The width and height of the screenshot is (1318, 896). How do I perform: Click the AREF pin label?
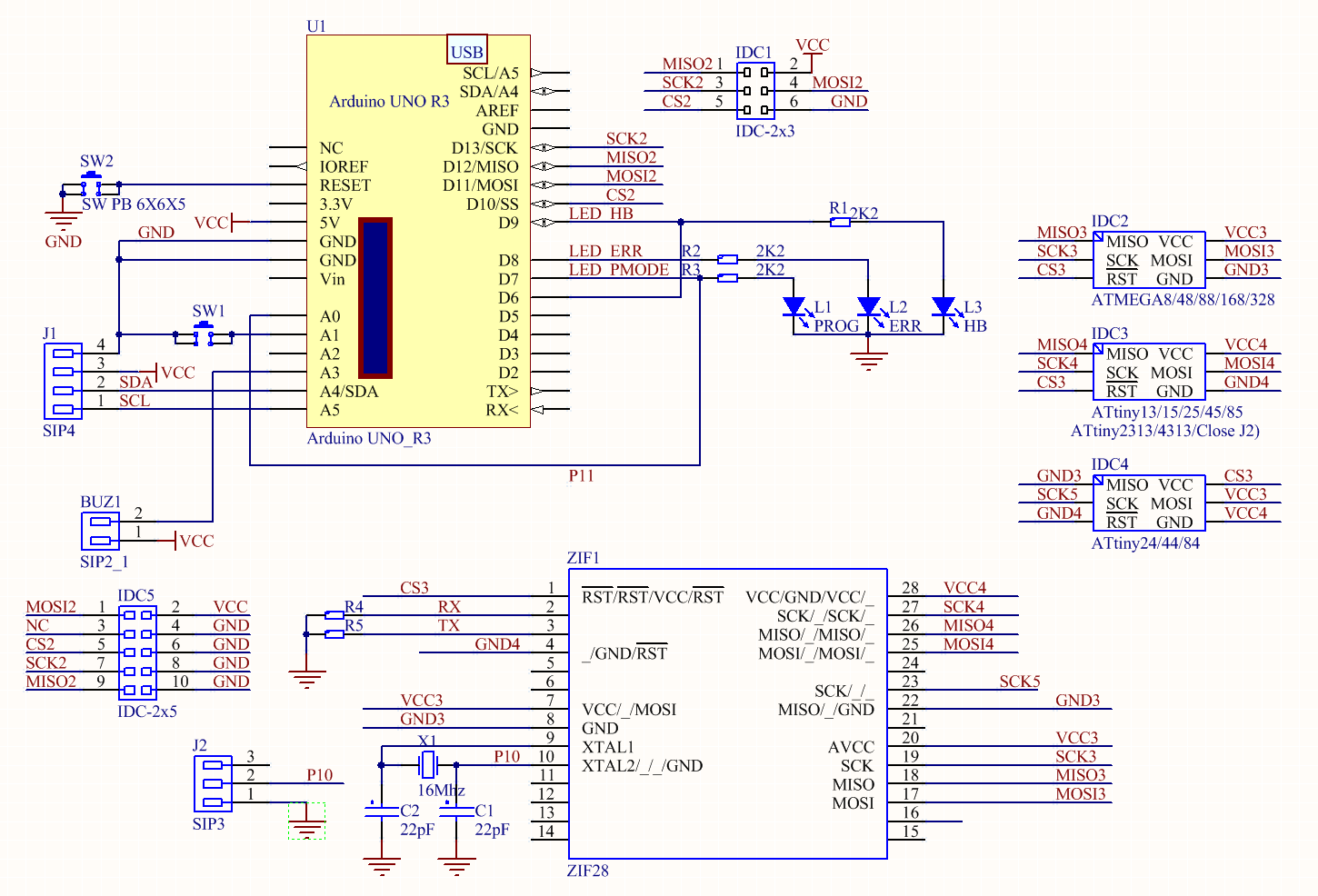(497, 111)
